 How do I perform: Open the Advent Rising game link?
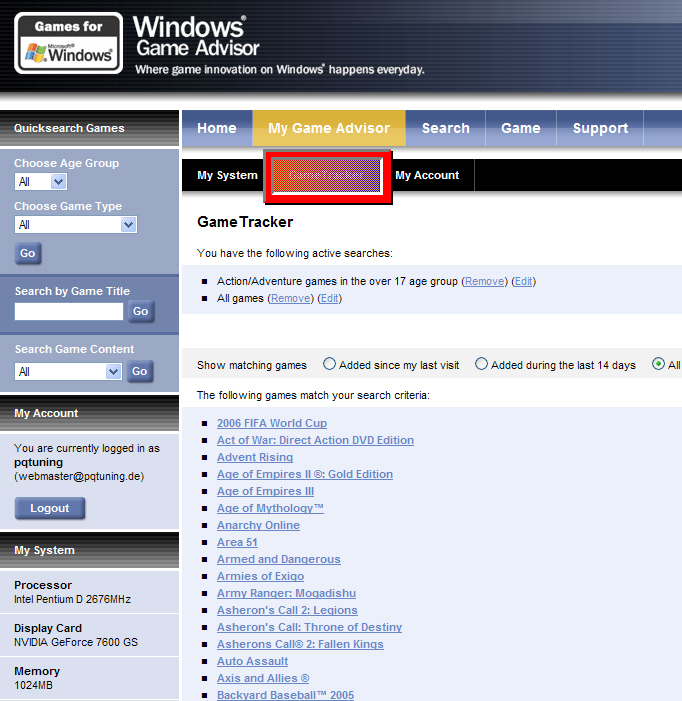pos(255,457)
